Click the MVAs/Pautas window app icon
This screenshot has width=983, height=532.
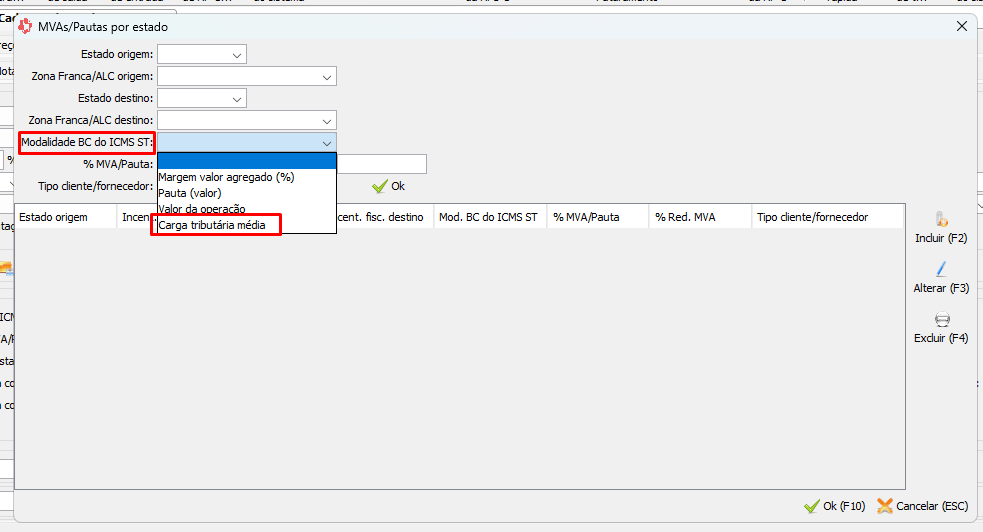[25, 26]
